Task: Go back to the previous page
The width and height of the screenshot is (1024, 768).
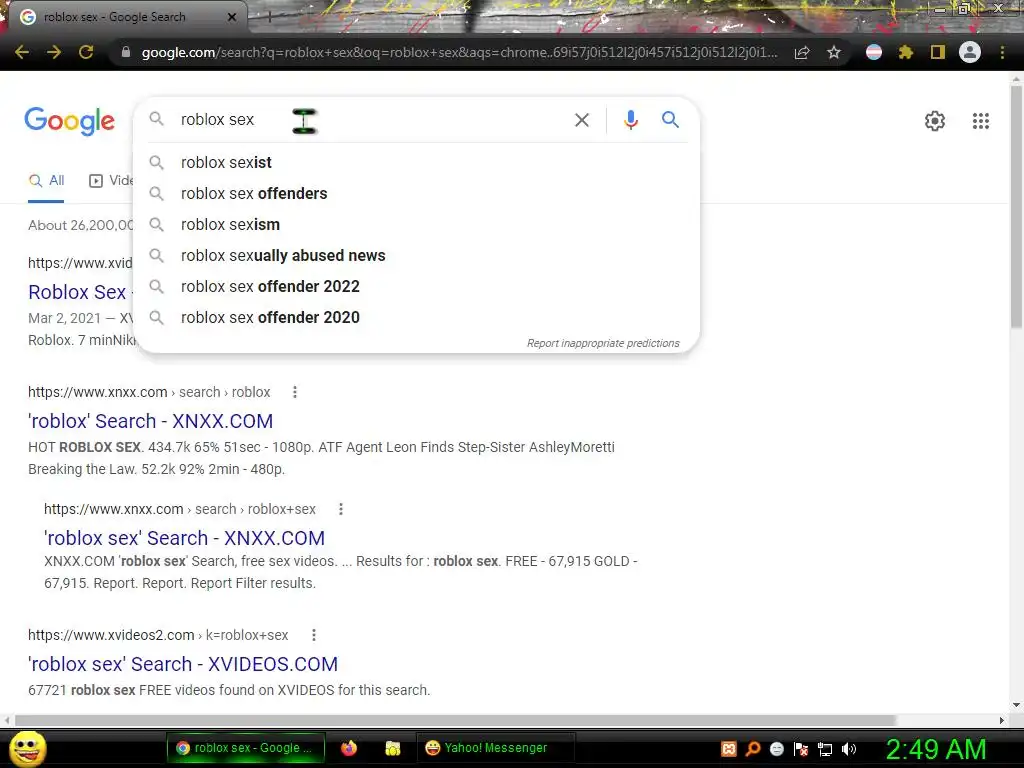Action: [22, 52]
